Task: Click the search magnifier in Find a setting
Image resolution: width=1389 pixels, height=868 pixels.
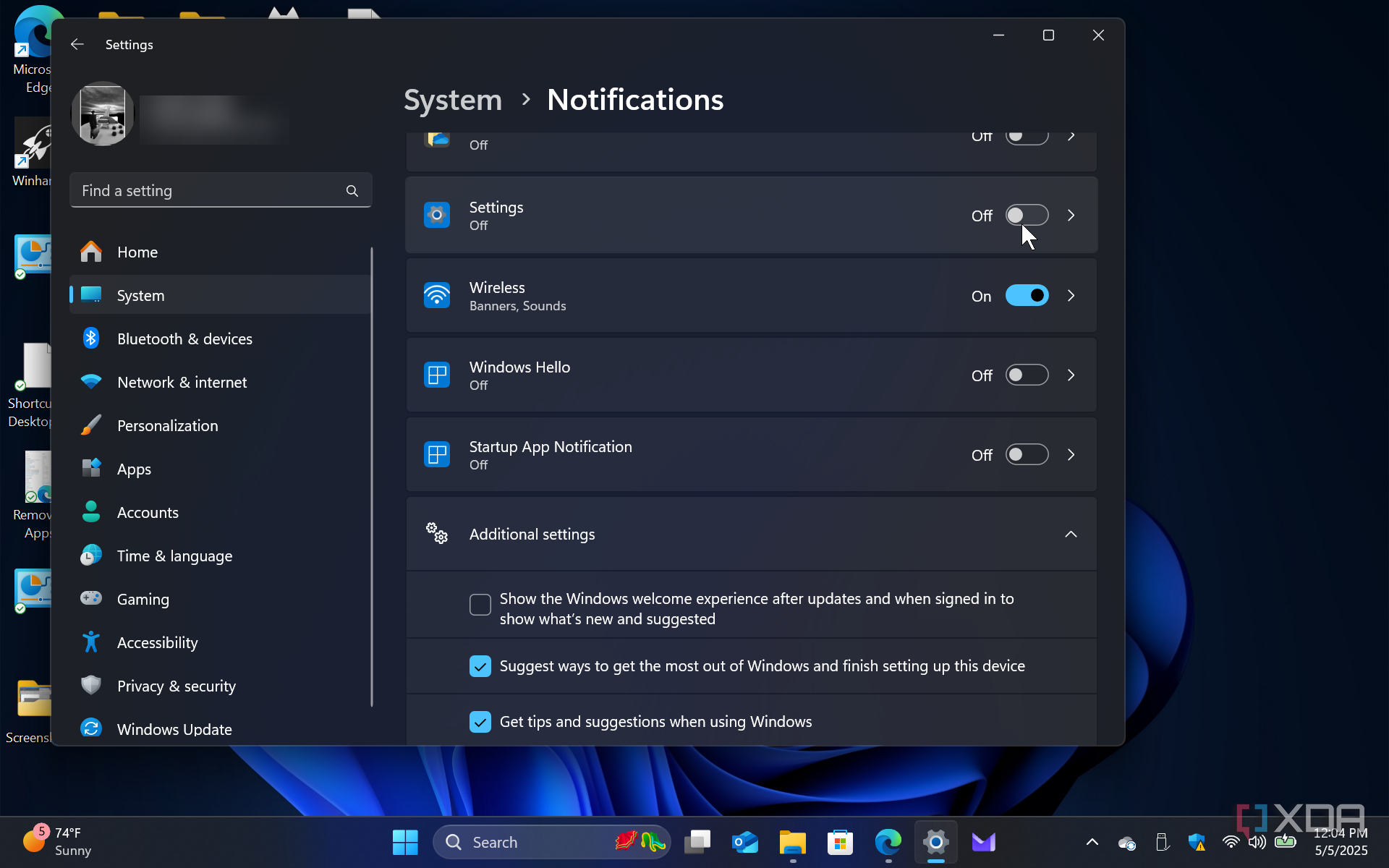Action: 352,191
